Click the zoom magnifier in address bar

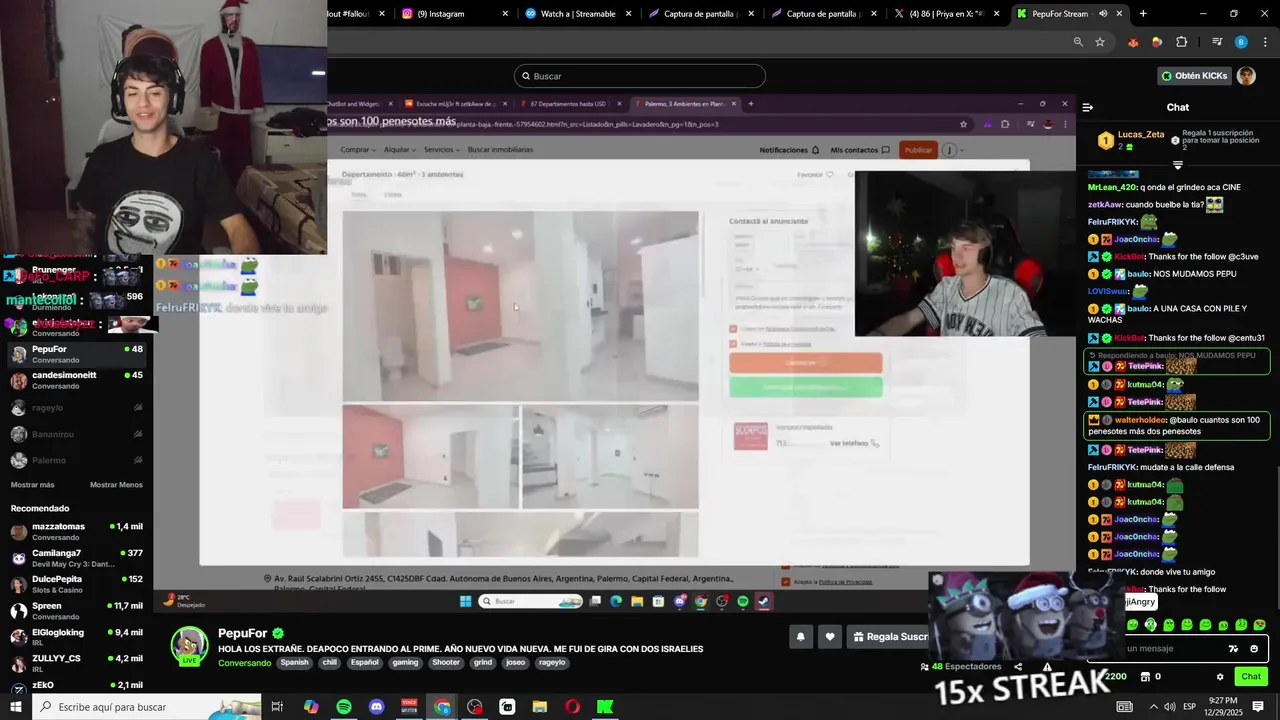(1078, 42)
